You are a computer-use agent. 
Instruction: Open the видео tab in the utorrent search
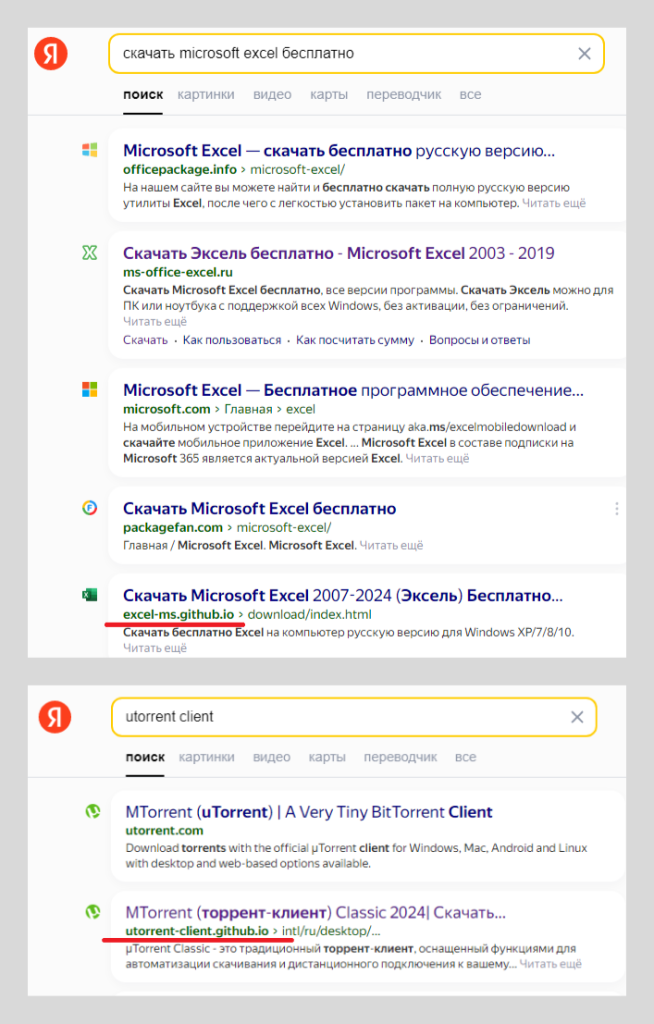click(272, 757)
